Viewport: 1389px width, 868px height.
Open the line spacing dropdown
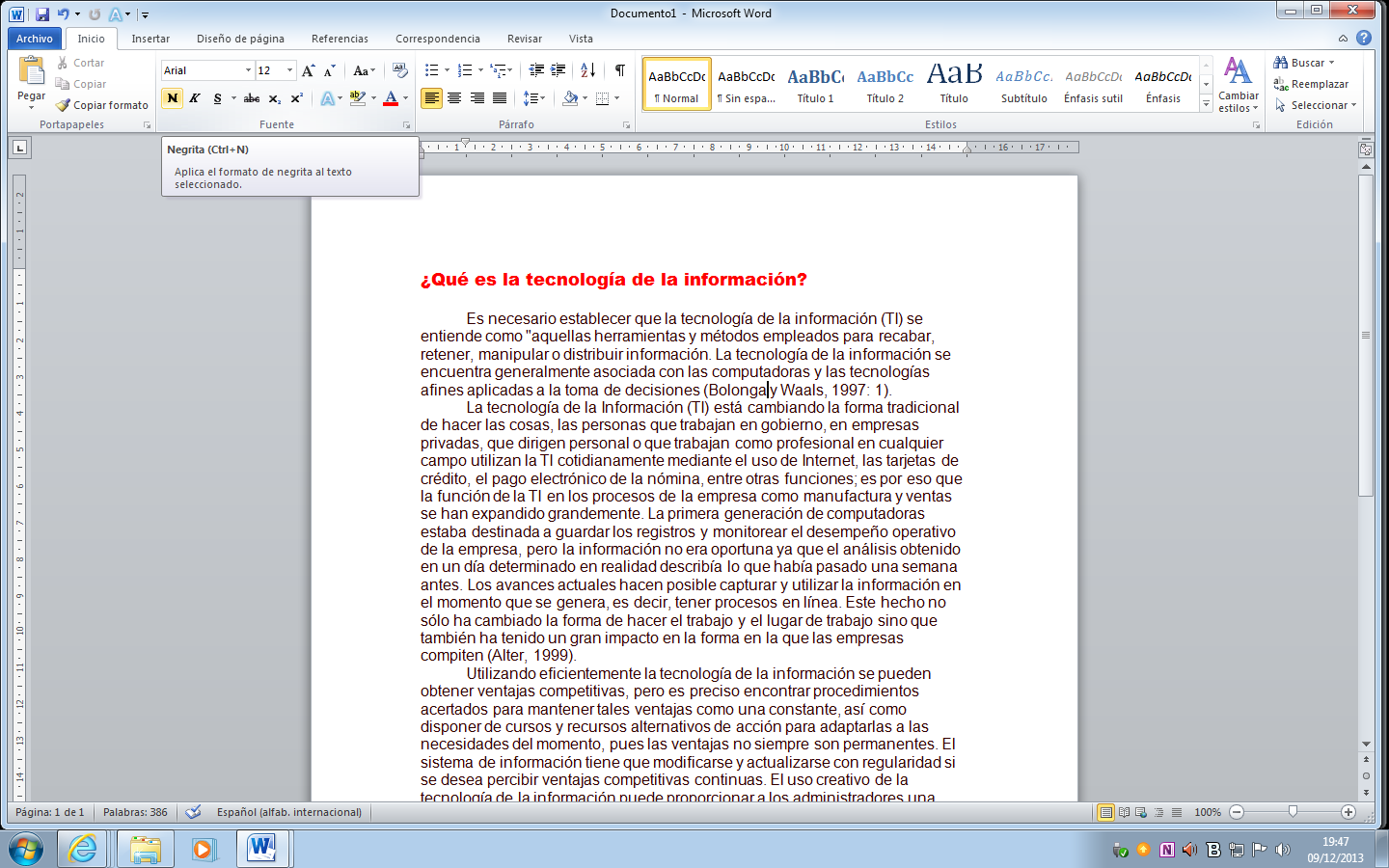coord(534,98)
